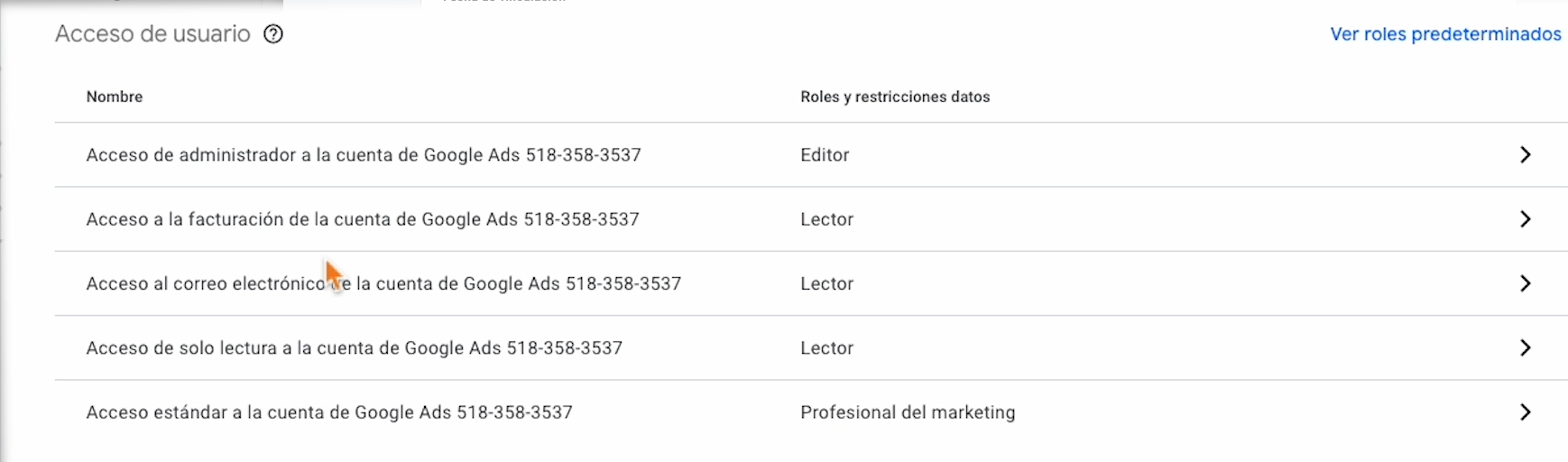Click the Nombre column header
Screen dimensions: 1568x462
[x=115, y=97]
